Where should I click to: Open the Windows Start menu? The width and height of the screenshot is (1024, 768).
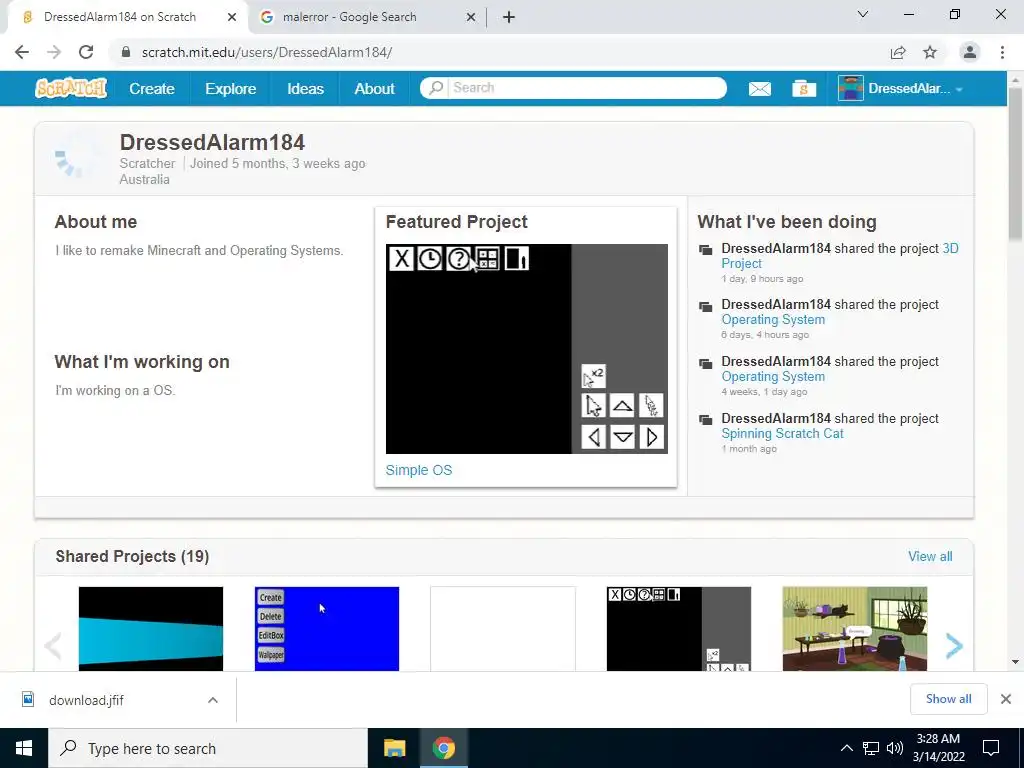tap(24, 748)
